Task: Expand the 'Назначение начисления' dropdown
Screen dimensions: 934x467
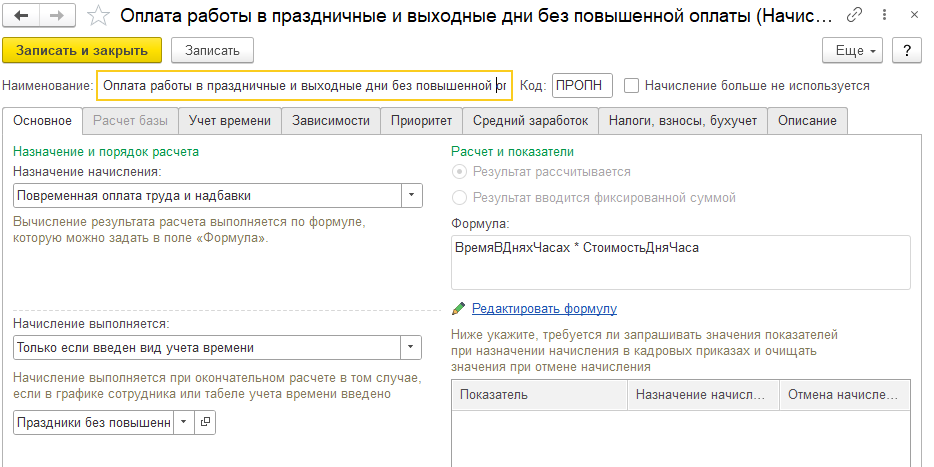Action: pos(411,195)
